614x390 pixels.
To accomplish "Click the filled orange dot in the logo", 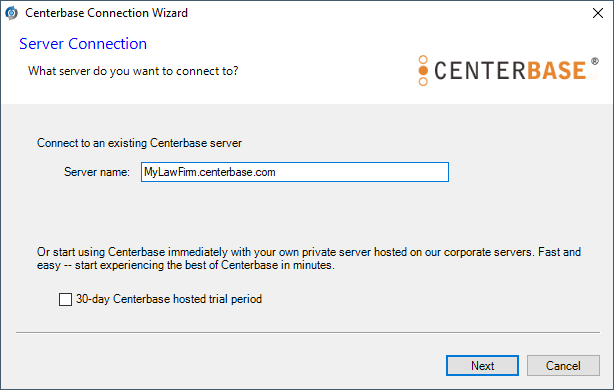I will coord(423,70).
